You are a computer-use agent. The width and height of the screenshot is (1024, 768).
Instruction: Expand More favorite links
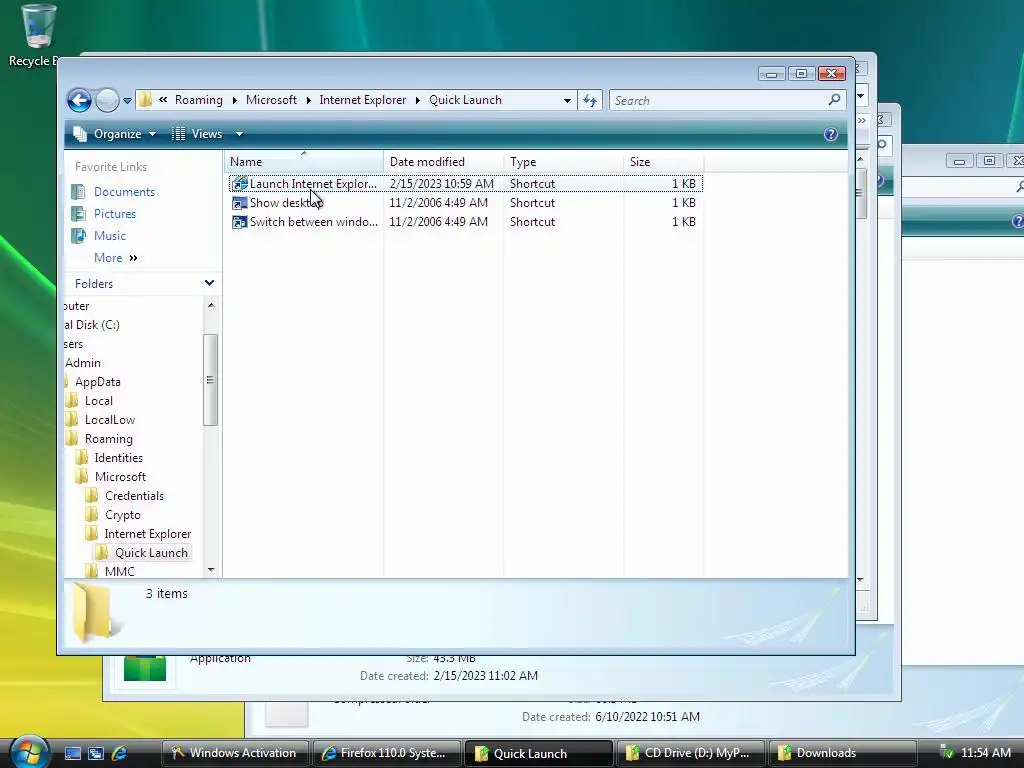(116, 258)
